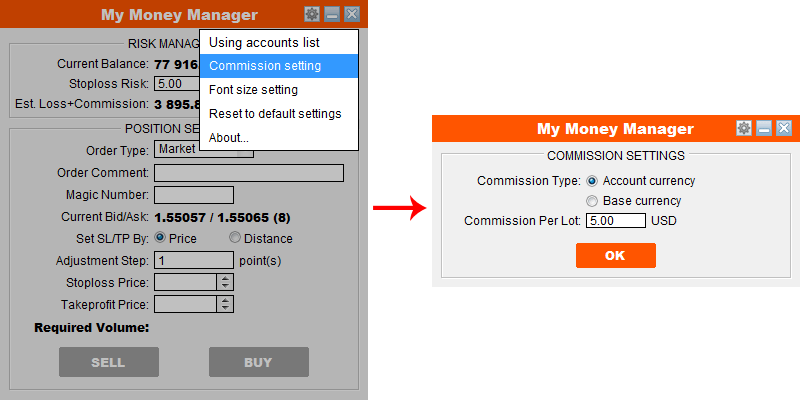This screenshot has width=800, height=400.
Task: Click gear settings icon in Commission Settings window
Action: 744,128
